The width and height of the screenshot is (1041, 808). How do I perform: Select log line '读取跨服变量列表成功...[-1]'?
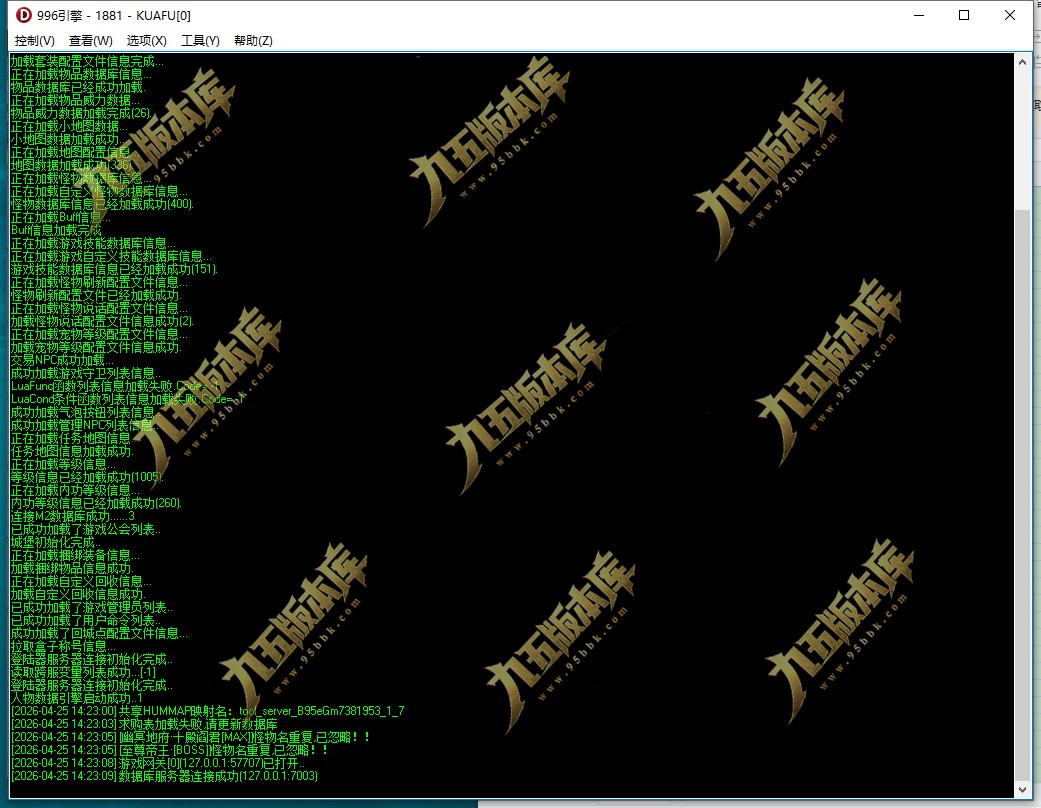click(83, 673)
